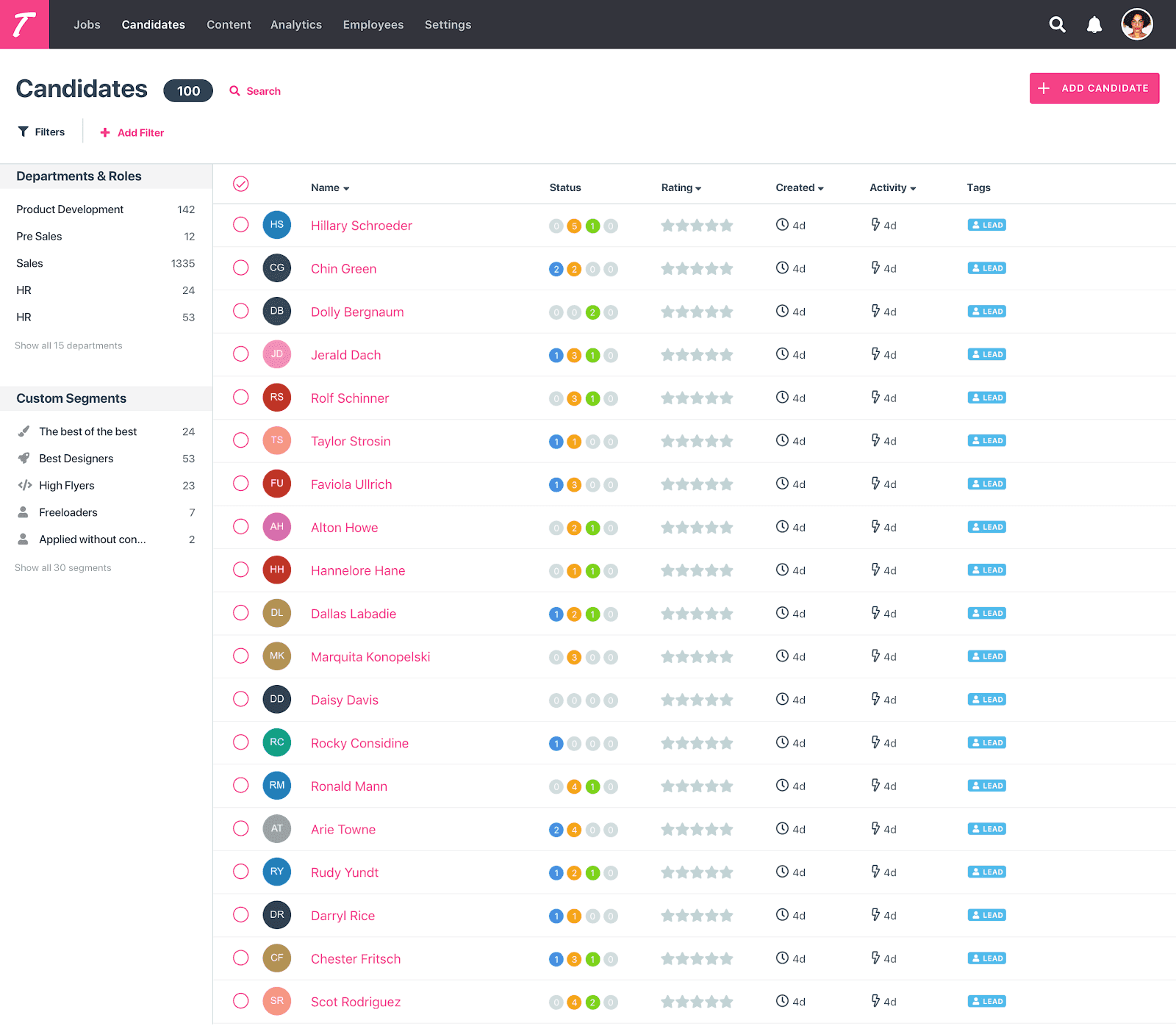Sort by Activity column dropdown
Screen dimensions: 1176x1026
coord(893,188)
